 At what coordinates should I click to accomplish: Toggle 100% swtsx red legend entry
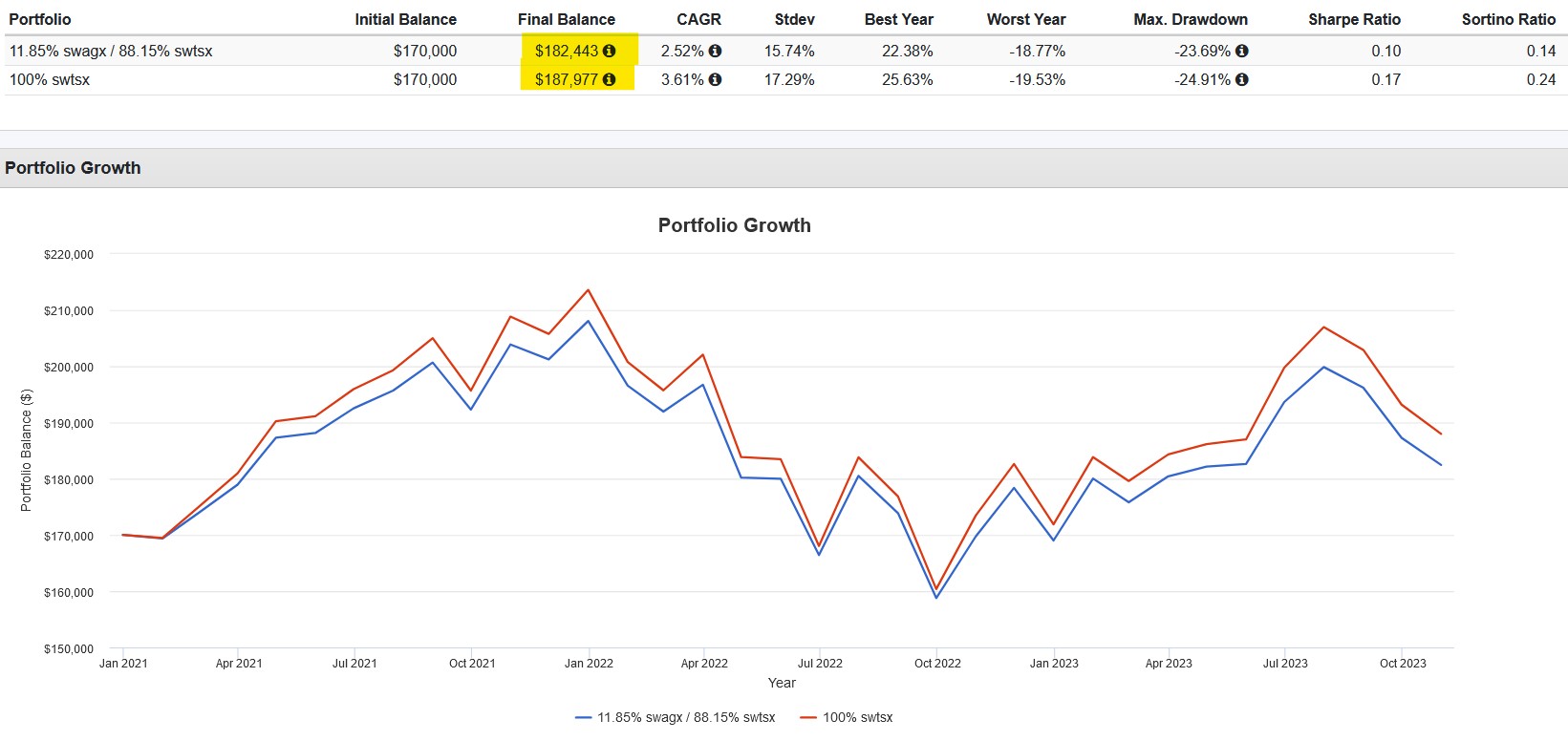846,717
